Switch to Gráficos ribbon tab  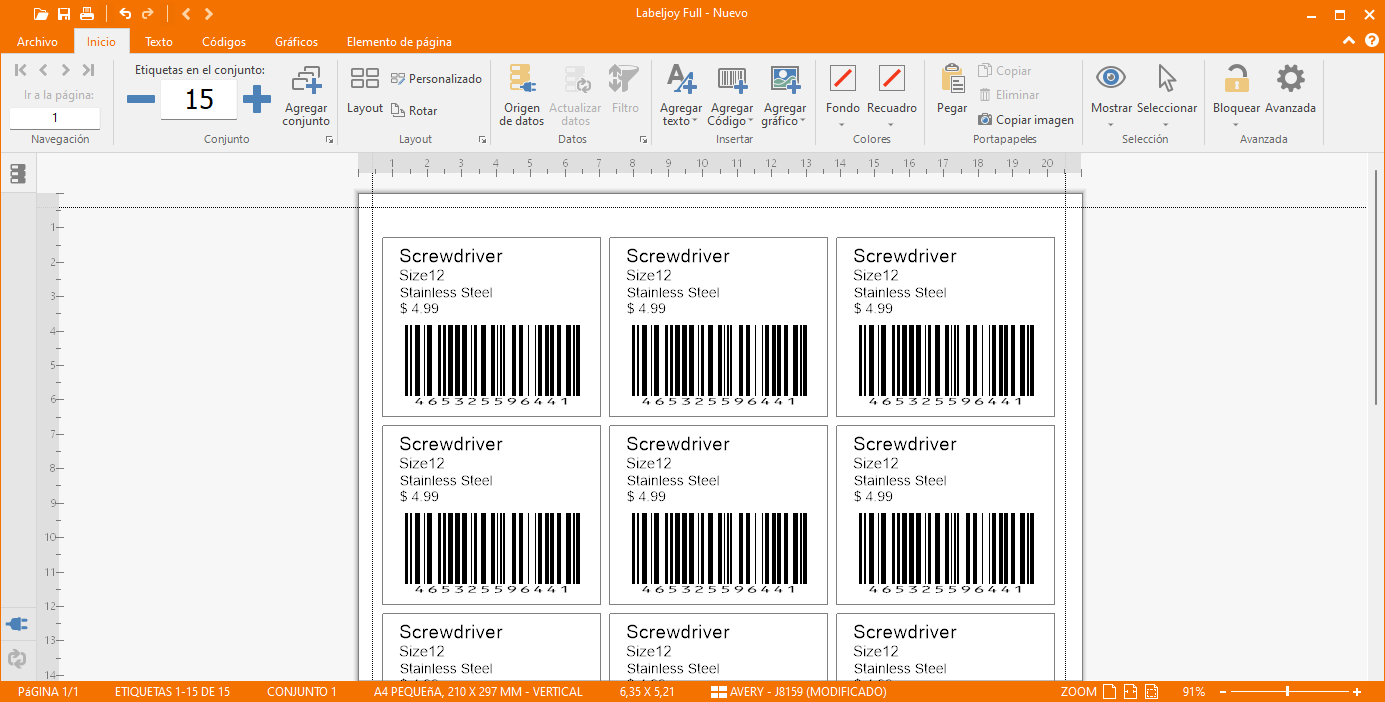pos(297,42)
